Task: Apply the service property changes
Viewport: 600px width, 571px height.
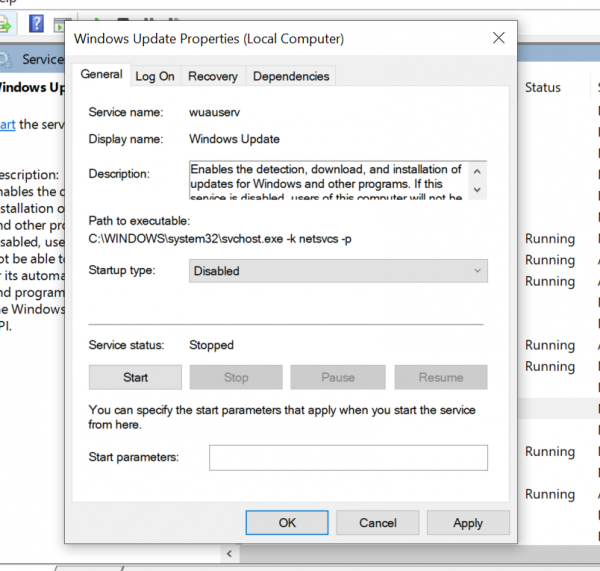Action: pyautogui.click(x=467, y=522)
